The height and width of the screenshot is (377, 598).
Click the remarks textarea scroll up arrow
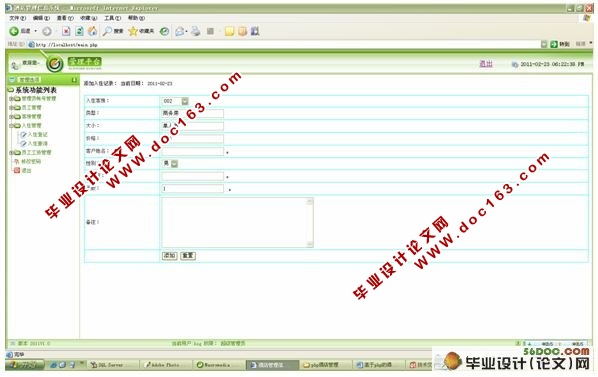pos(310,201)
